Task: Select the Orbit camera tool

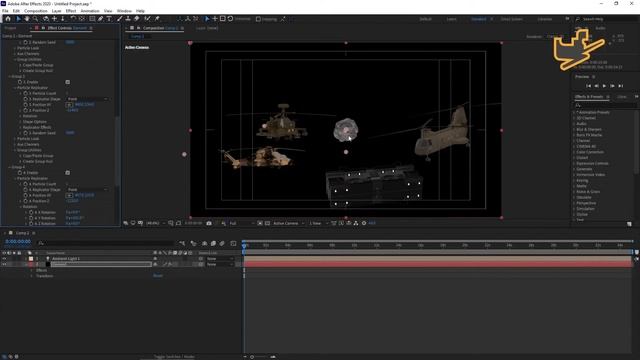Action: click(x=46, y=19)
